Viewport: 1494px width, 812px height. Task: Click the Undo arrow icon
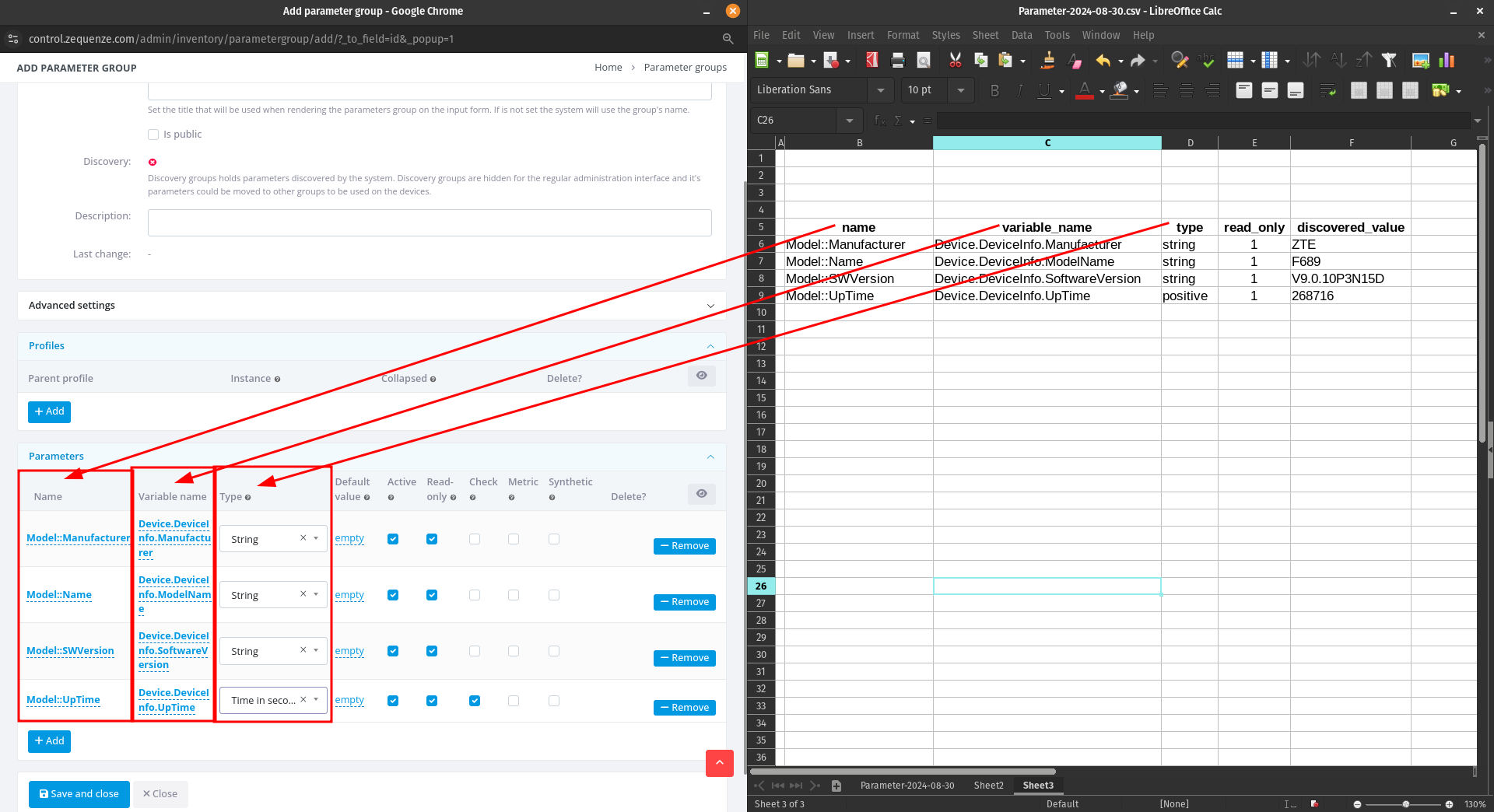(1103, 61)
